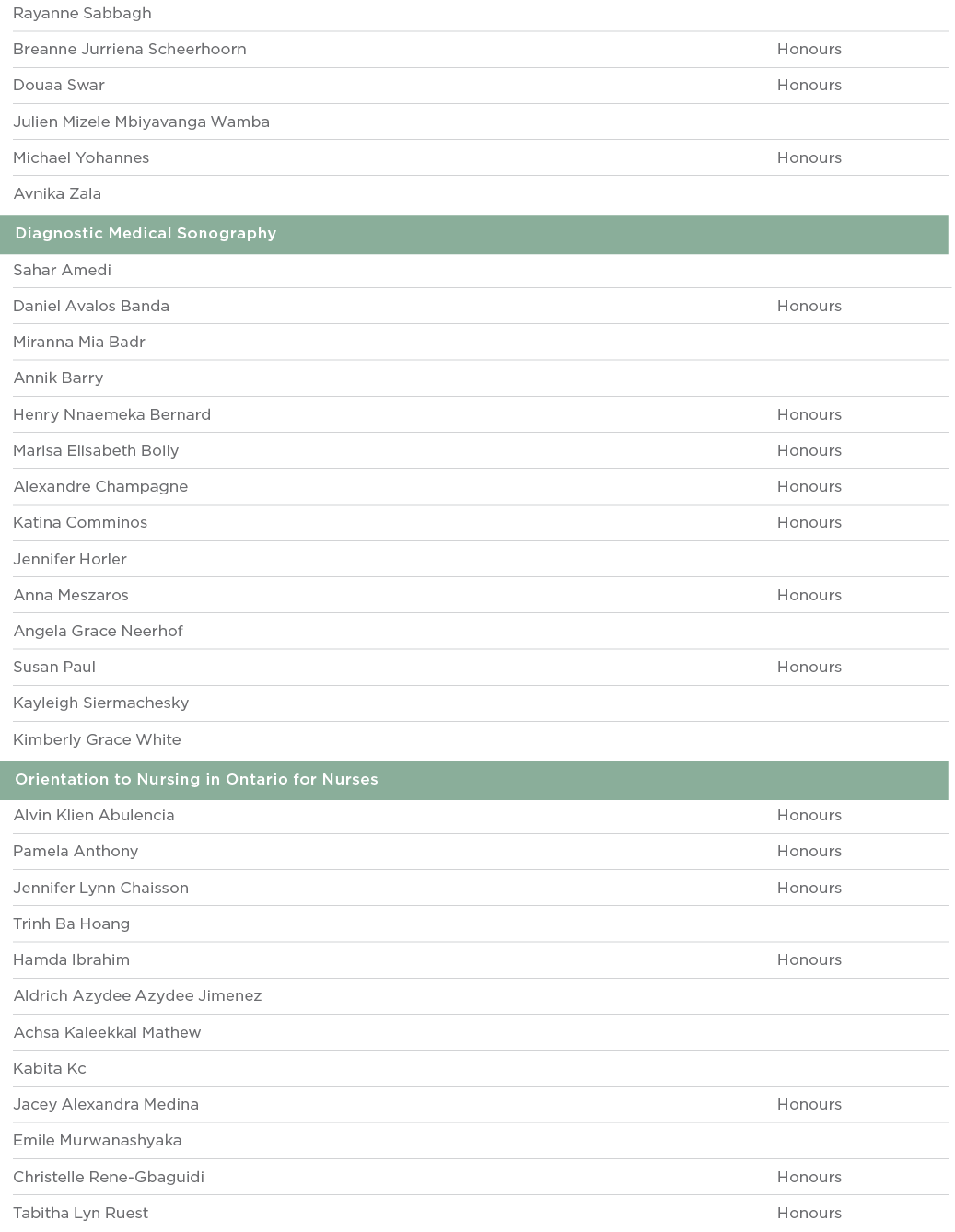Click on Aldrich Azydee Azydee Jimenez
The height and width of the screenshot is (1232, 955).
[137, 996]
